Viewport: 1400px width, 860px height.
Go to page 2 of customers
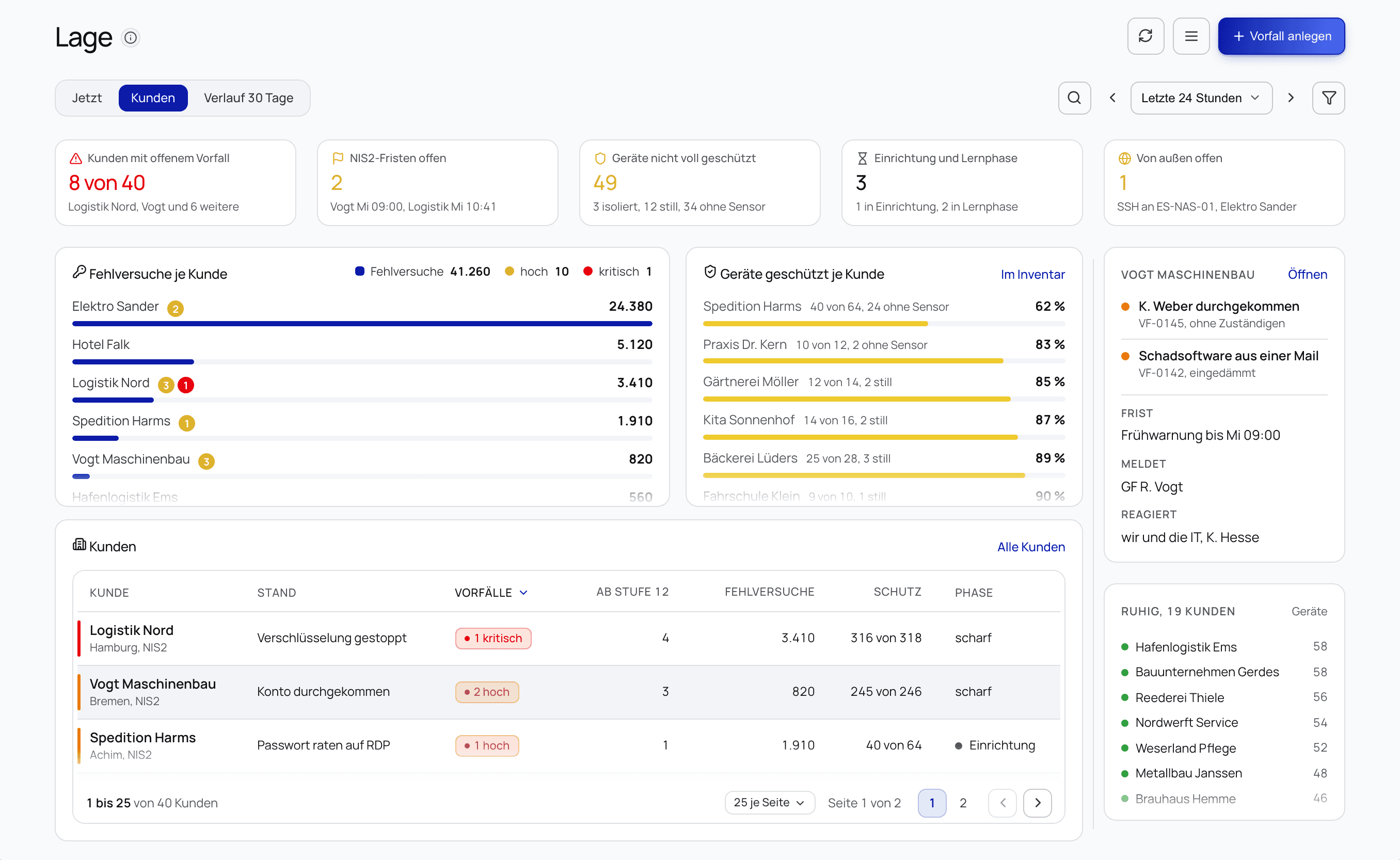963,803
